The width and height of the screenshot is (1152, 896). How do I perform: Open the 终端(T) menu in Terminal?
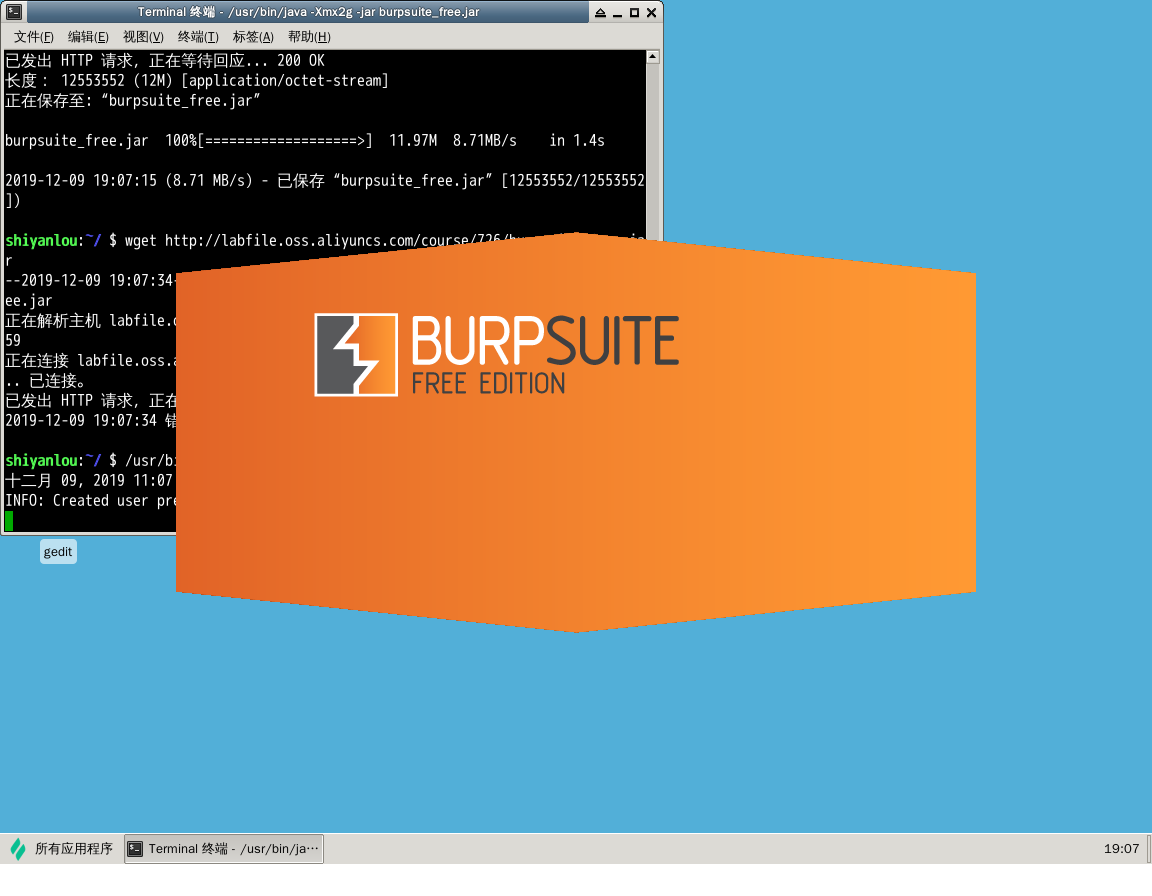tap(198, 37)
